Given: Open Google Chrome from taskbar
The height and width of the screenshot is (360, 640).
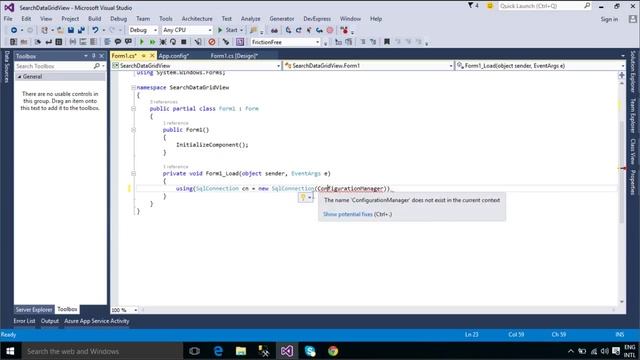Looking at the screenshot, I should pos(333,351).
